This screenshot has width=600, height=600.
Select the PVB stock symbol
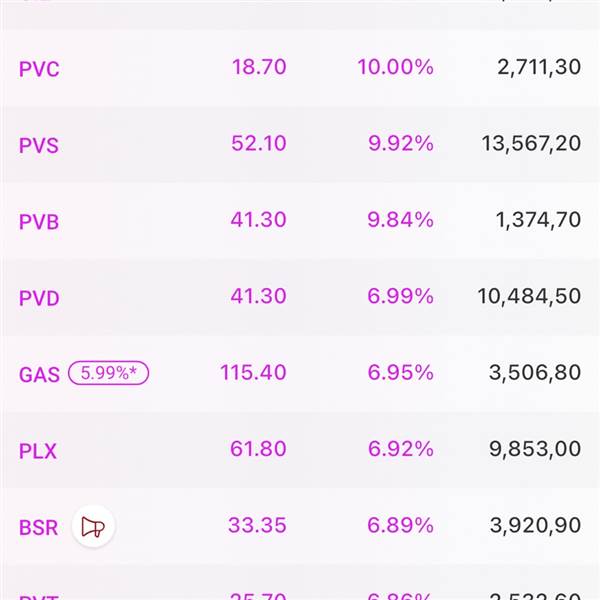[x=39, y=221]
